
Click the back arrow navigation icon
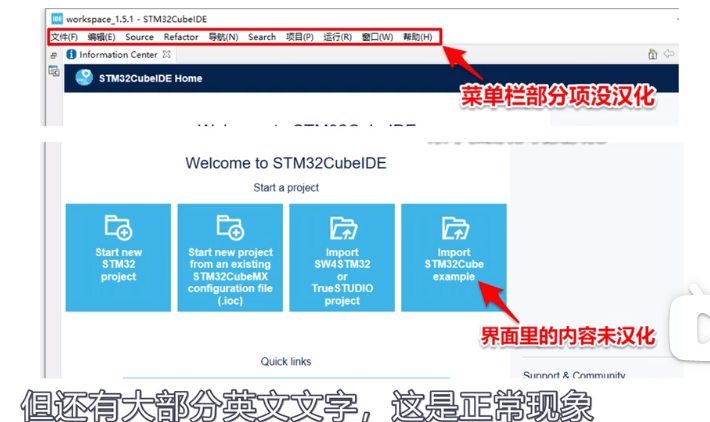point(669,54)
